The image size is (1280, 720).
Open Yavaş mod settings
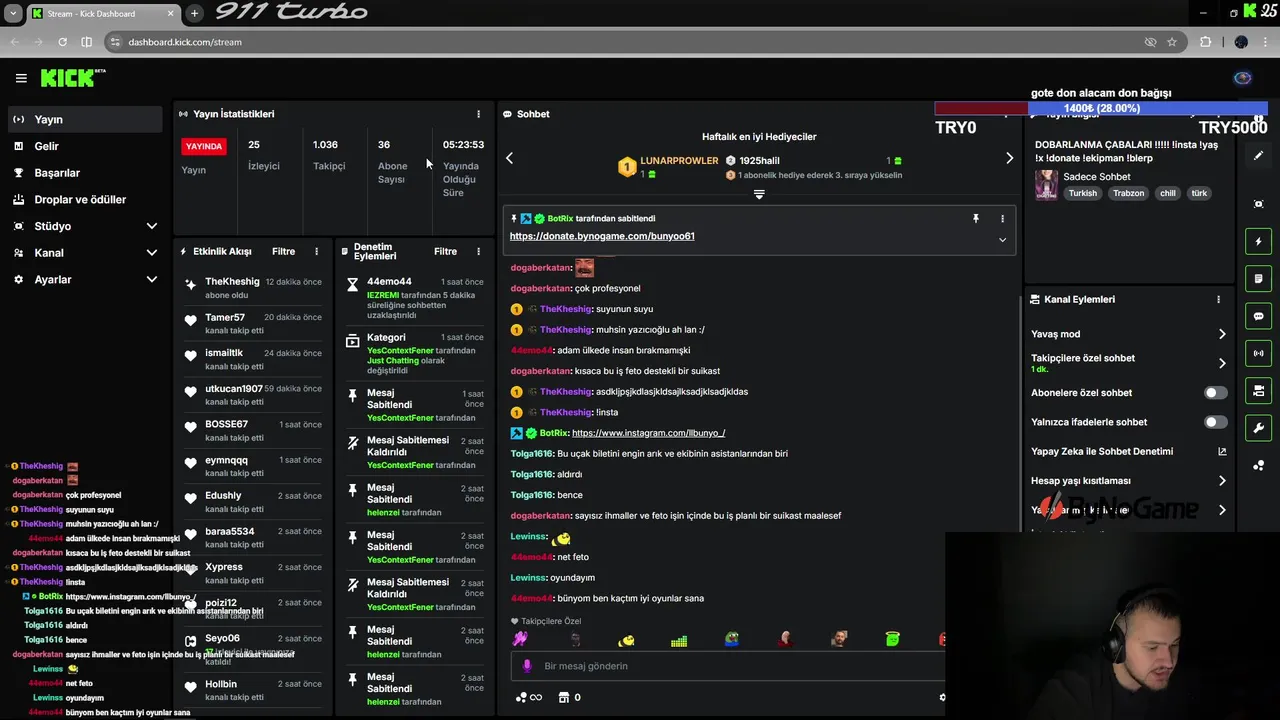click(x=1128, y=334)
